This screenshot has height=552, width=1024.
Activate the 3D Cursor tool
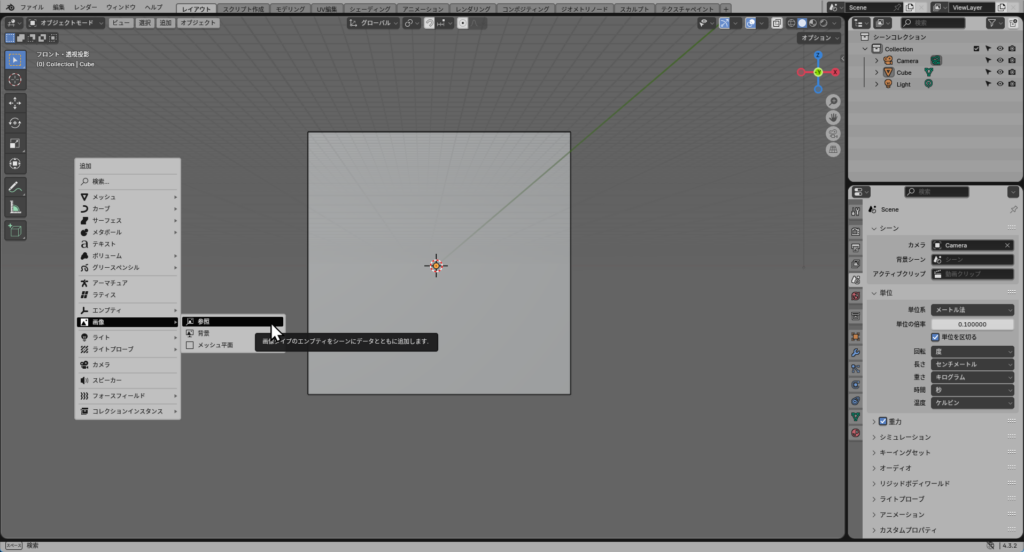point(16,79)
